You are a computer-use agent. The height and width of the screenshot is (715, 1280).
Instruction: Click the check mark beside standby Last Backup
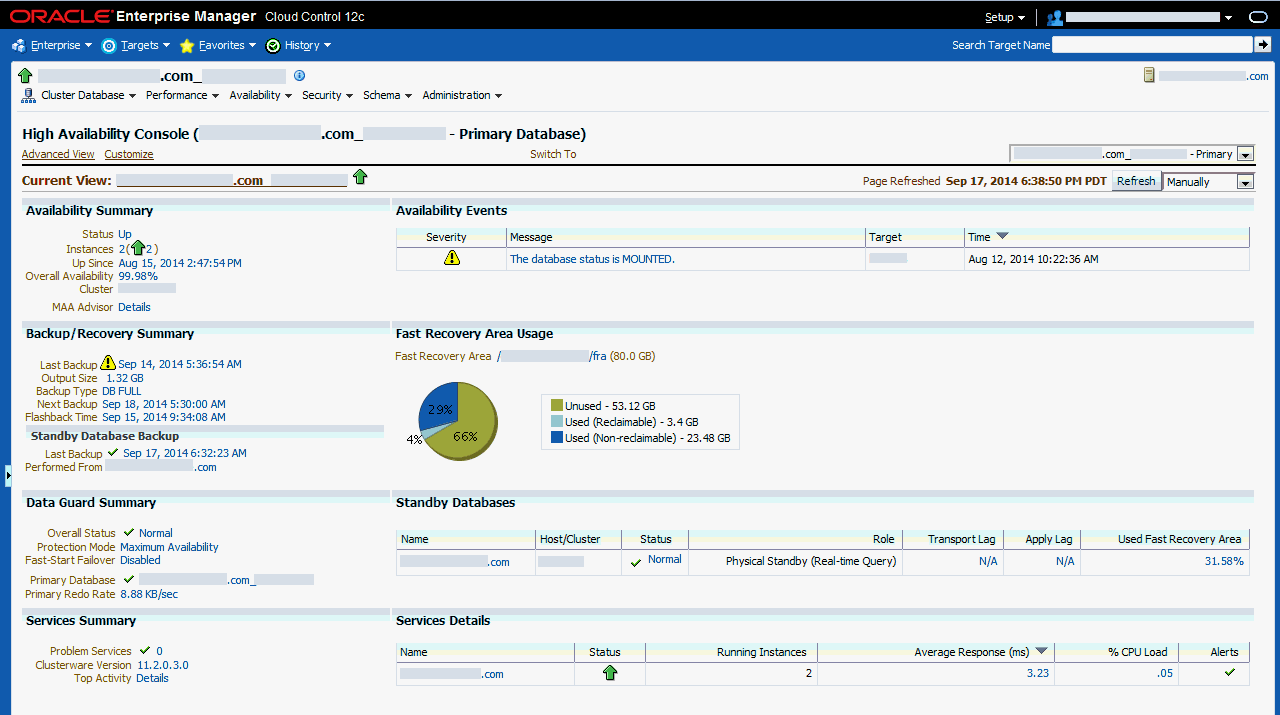(113, 453)
